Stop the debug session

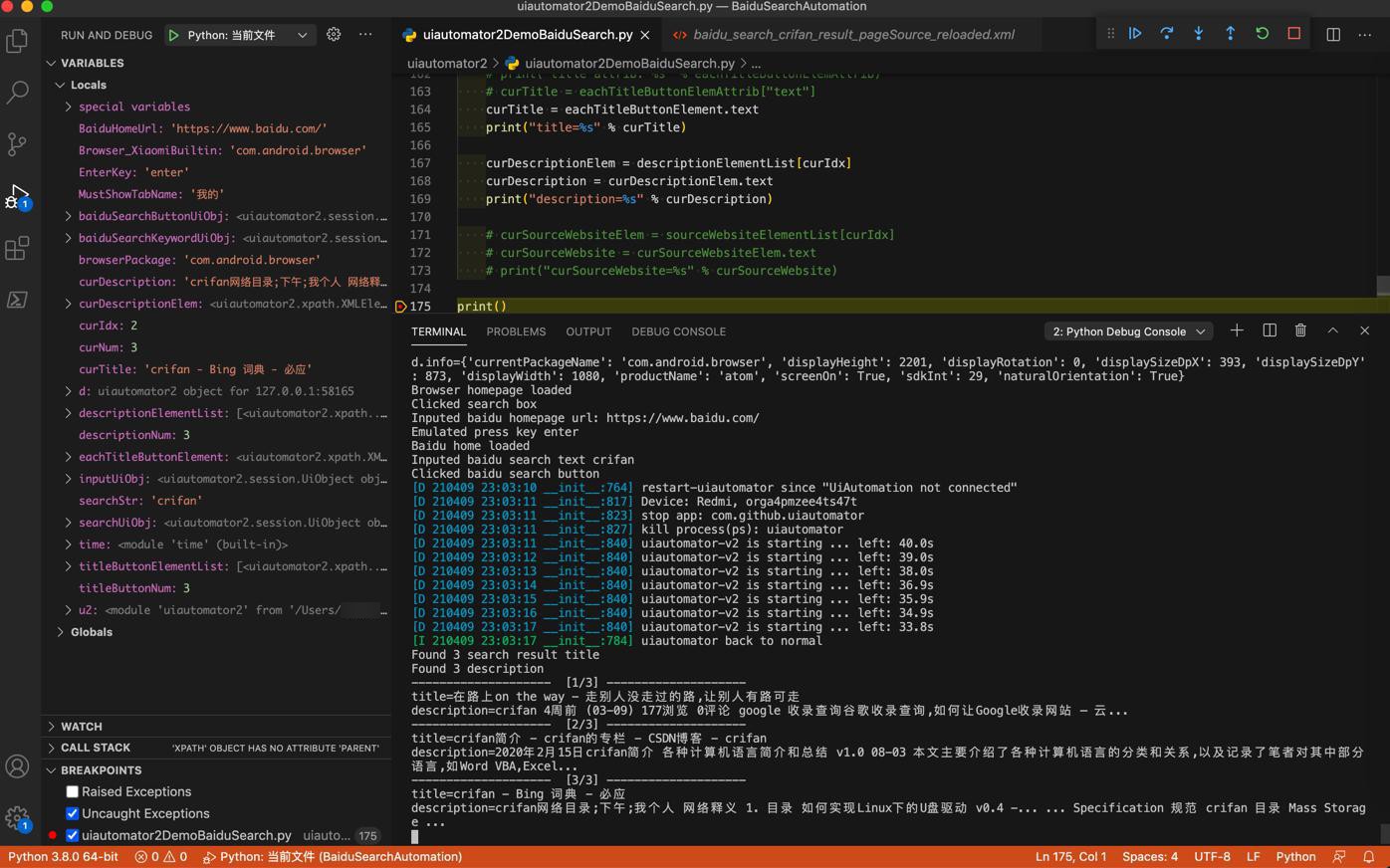(1294, 34)
